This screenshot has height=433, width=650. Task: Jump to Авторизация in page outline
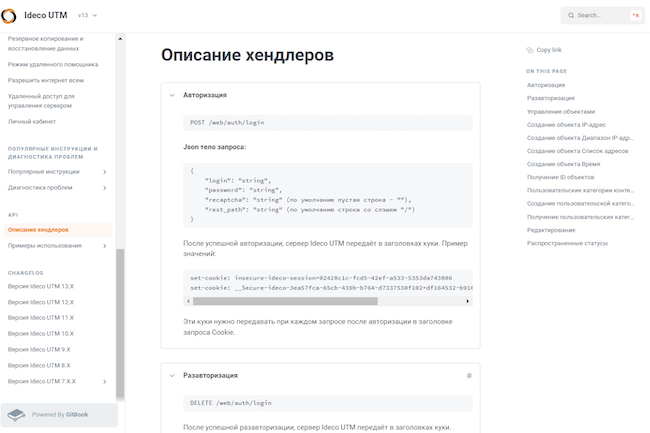coord(546,85)
